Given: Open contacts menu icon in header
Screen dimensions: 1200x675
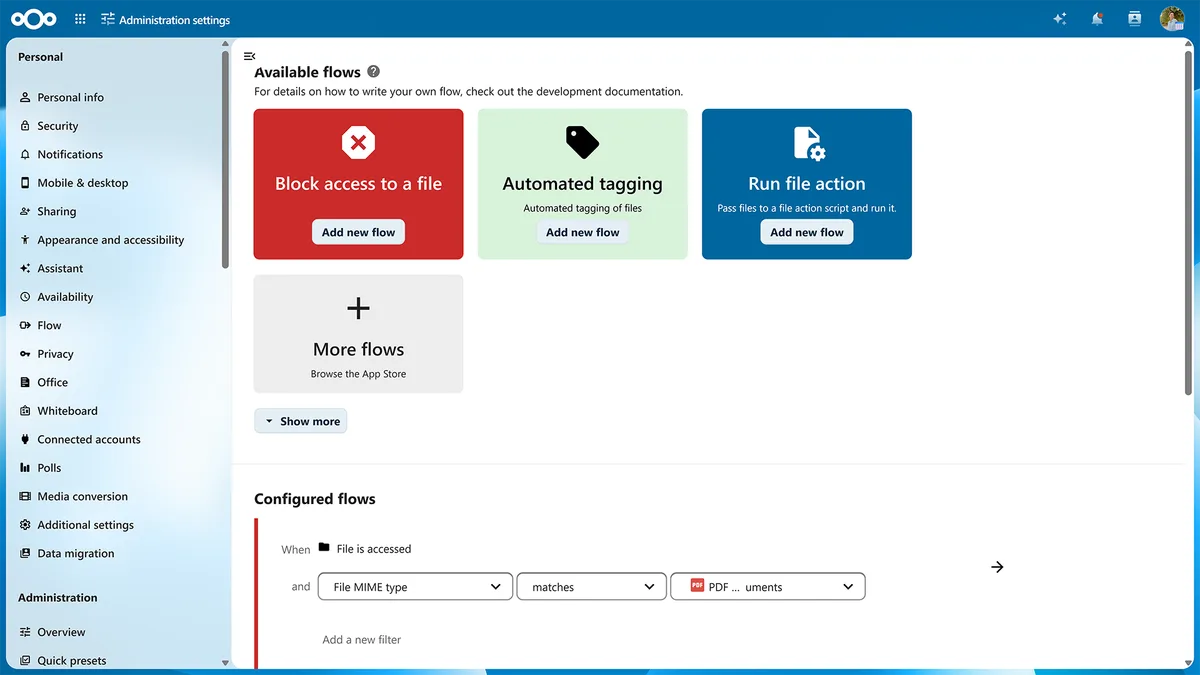Looking at the screenshot, I should pyautogui.click(x=1134, y=19).
